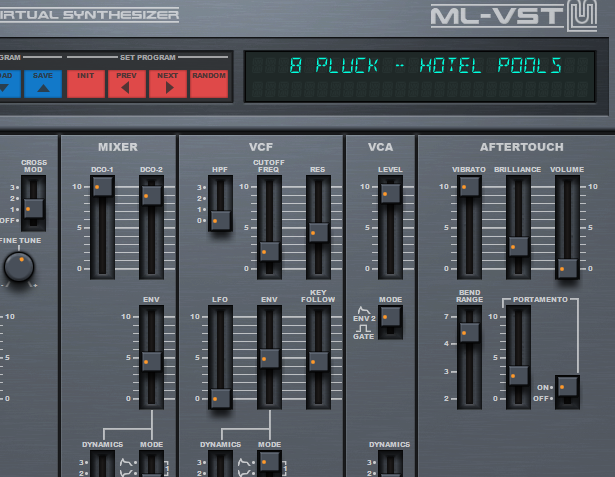This screenshot has width=615, height=477.
Task: Click the VCF DYNAMICS selector switch
Action: click(x=221, y=464)
